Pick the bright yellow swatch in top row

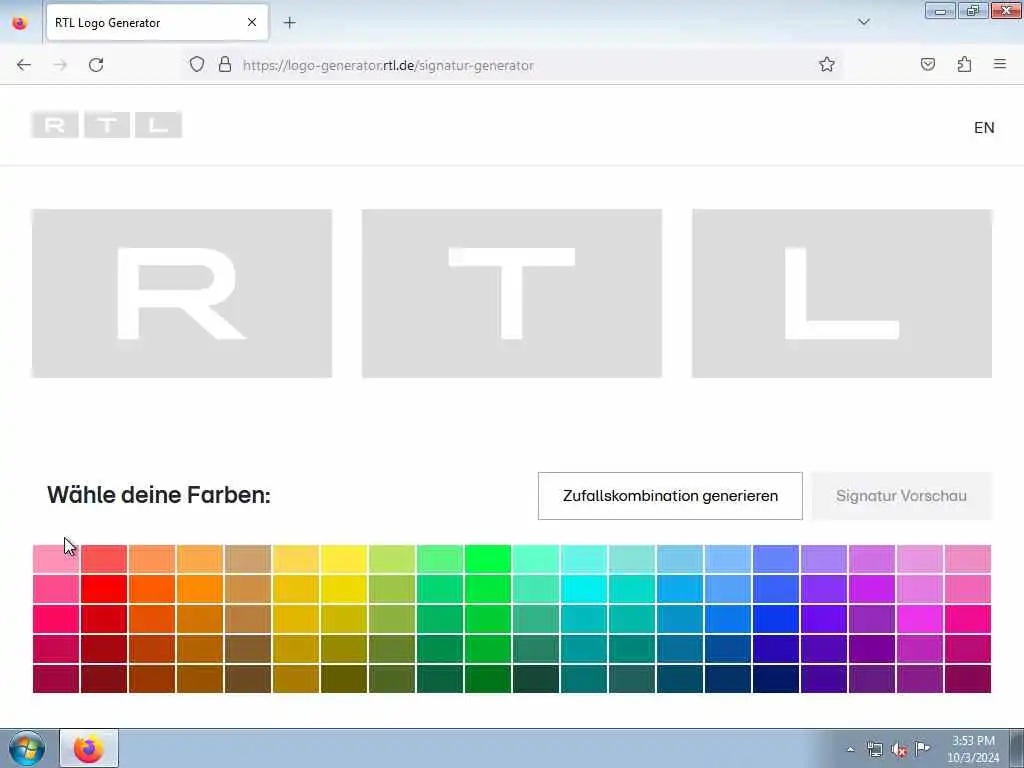(x=344, y=559)
